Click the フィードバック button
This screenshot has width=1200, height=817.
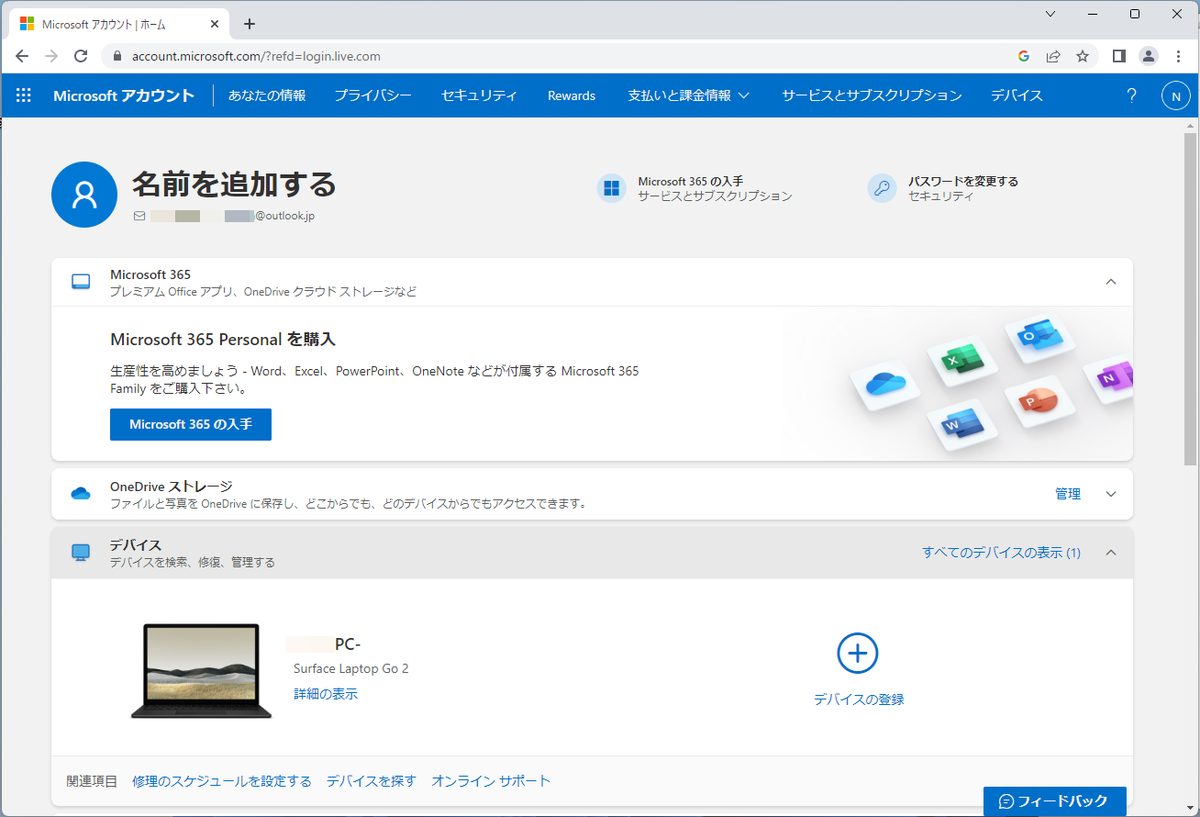[1055, 801]
